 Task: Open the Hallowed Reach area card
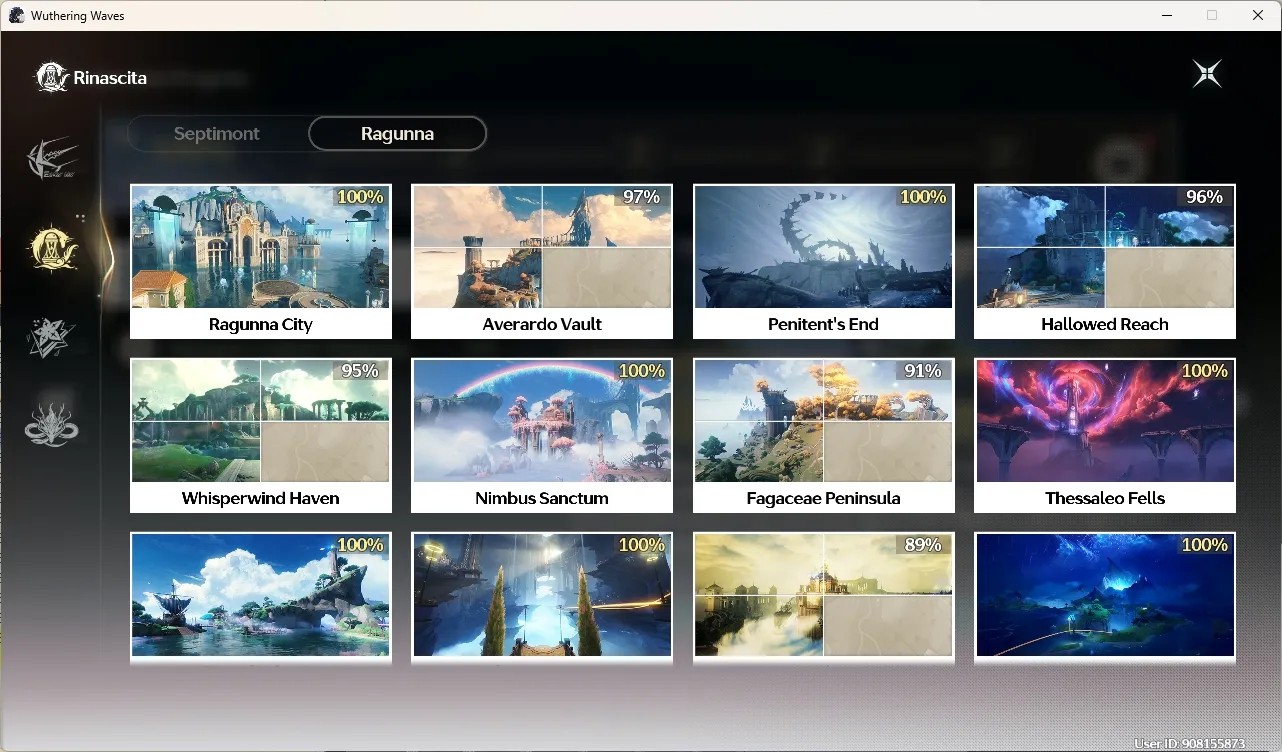pos(1105,261)
